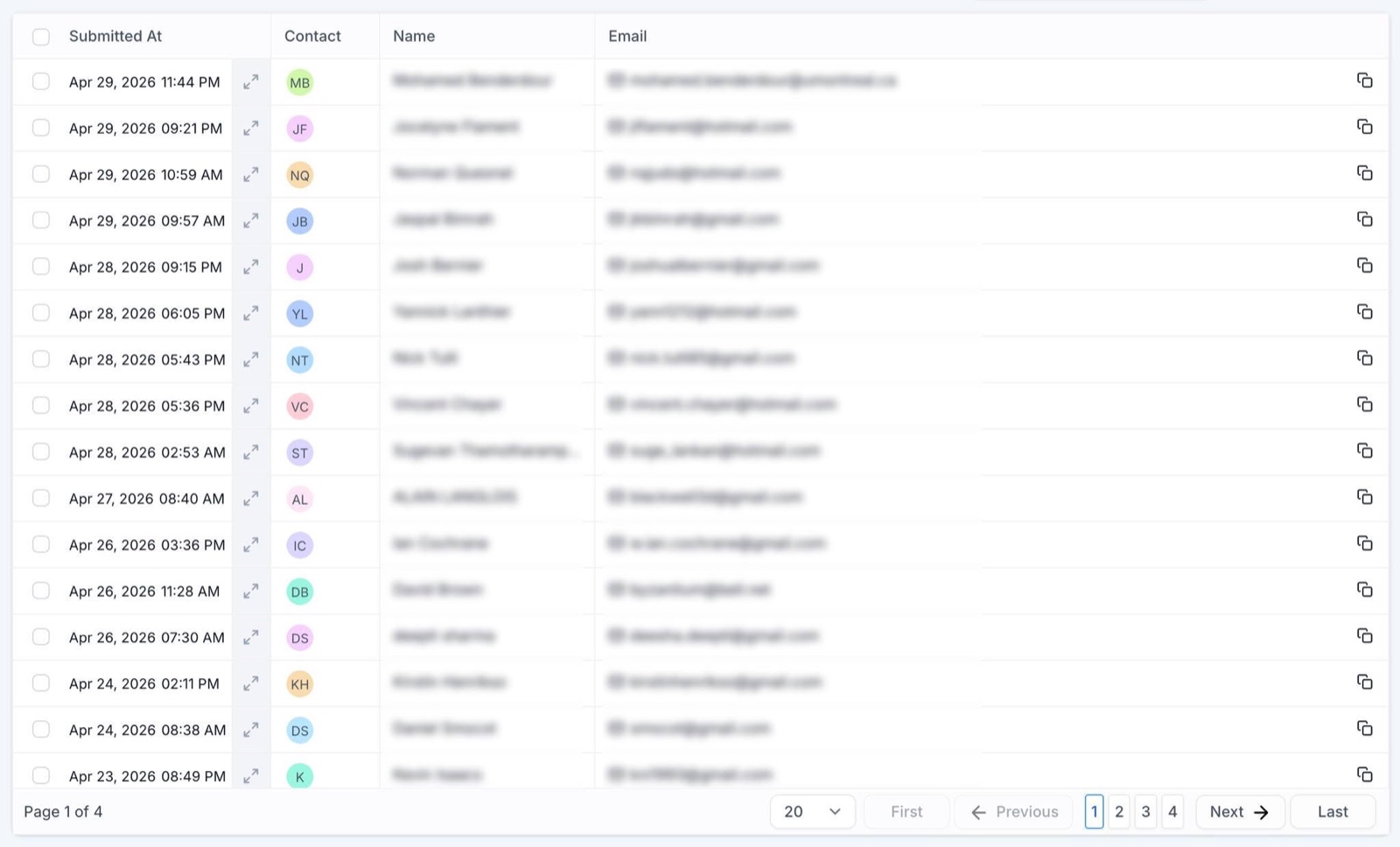Copy email in the NQ contact row
This screenshot has width=1400, height=847.
(1365, 173)
